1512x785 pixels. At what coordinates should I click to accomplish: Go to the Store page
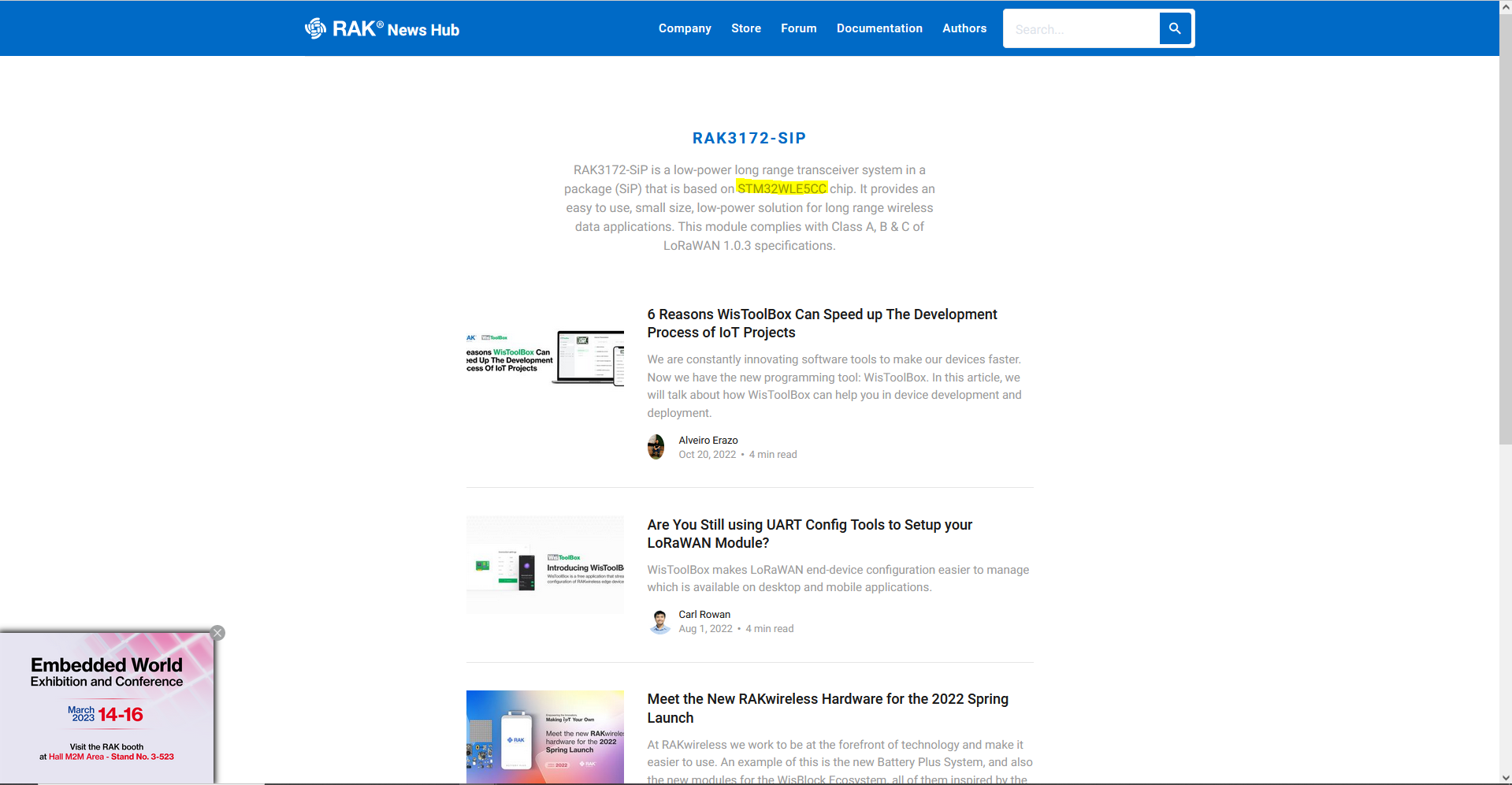[x=745, y=28]
